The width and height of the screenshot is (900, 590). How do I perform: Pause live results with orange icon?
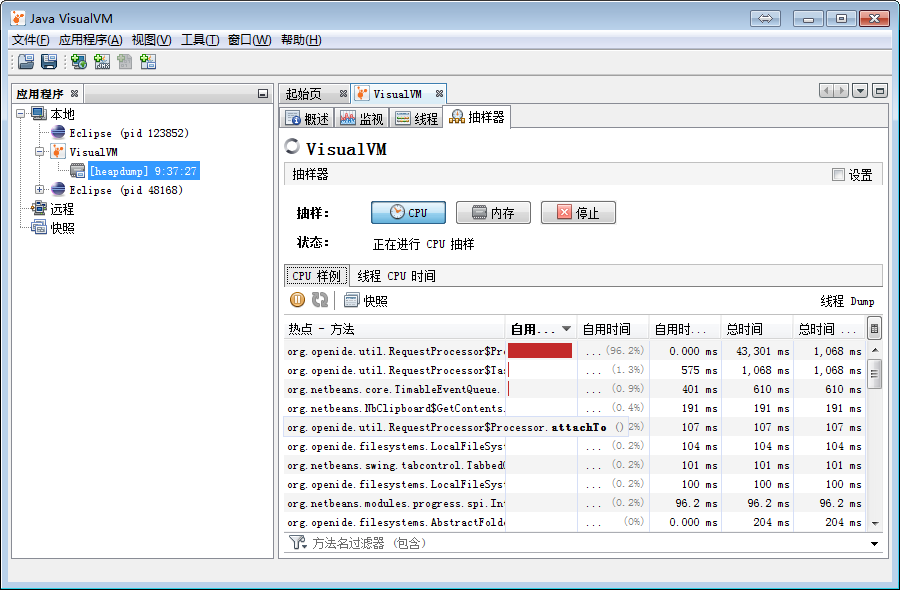297,300
